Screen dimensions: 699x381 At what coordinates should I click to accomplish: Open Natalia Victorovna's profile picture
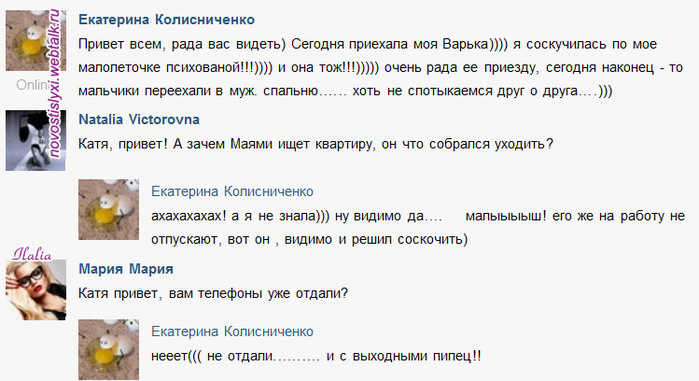(x=36, y=140)
